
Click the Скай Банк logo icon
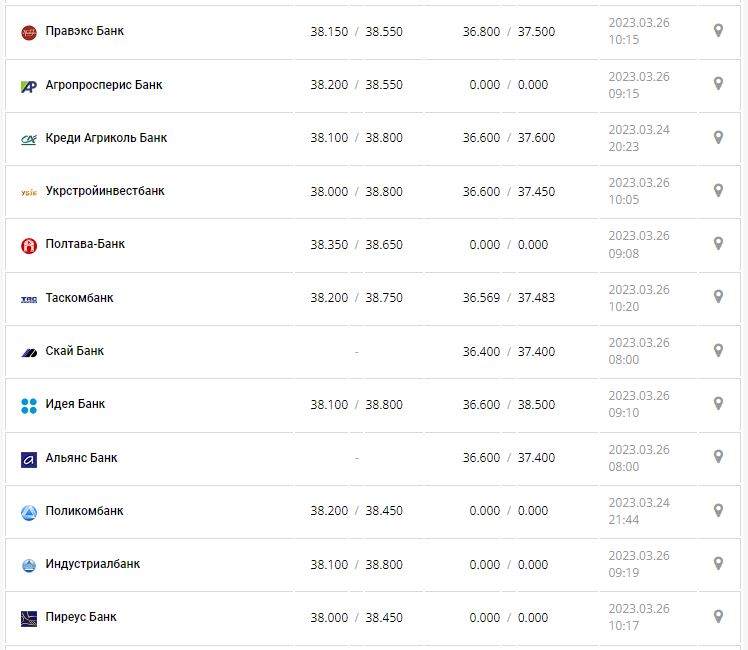click(x=29, y=352)
